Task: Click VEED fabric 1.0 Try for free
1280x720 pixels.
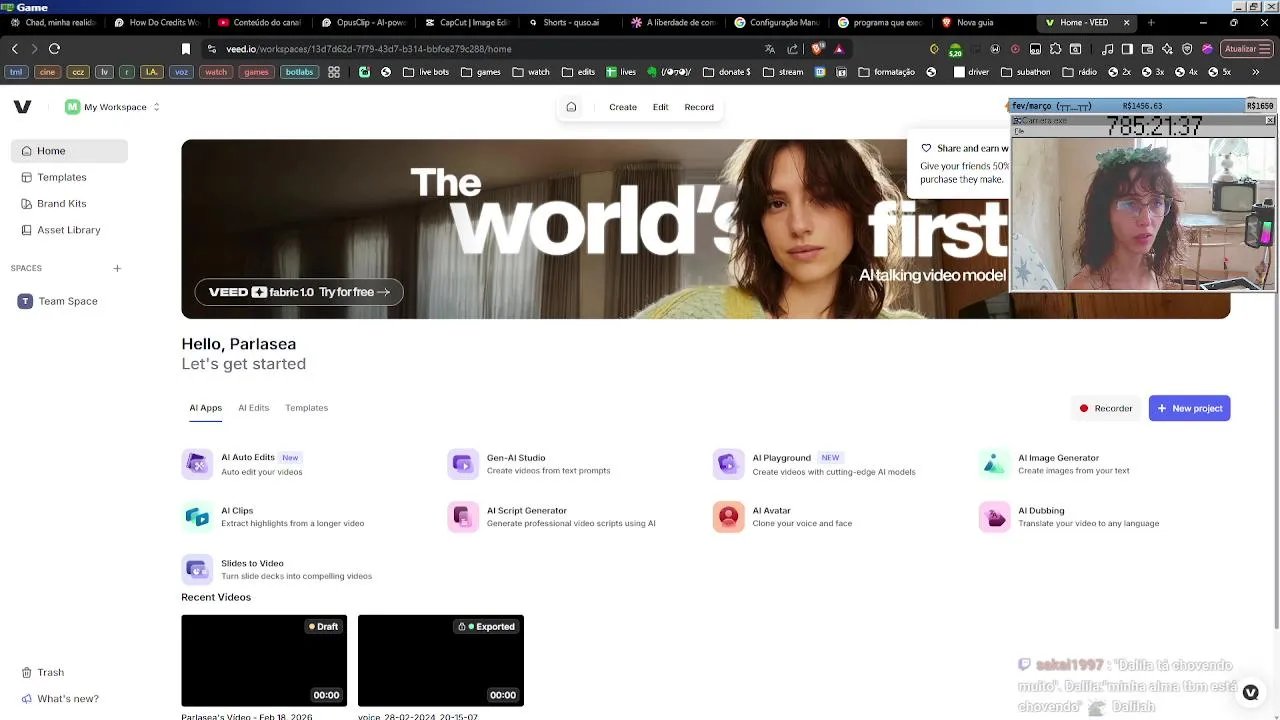Action: pos(299,292)
